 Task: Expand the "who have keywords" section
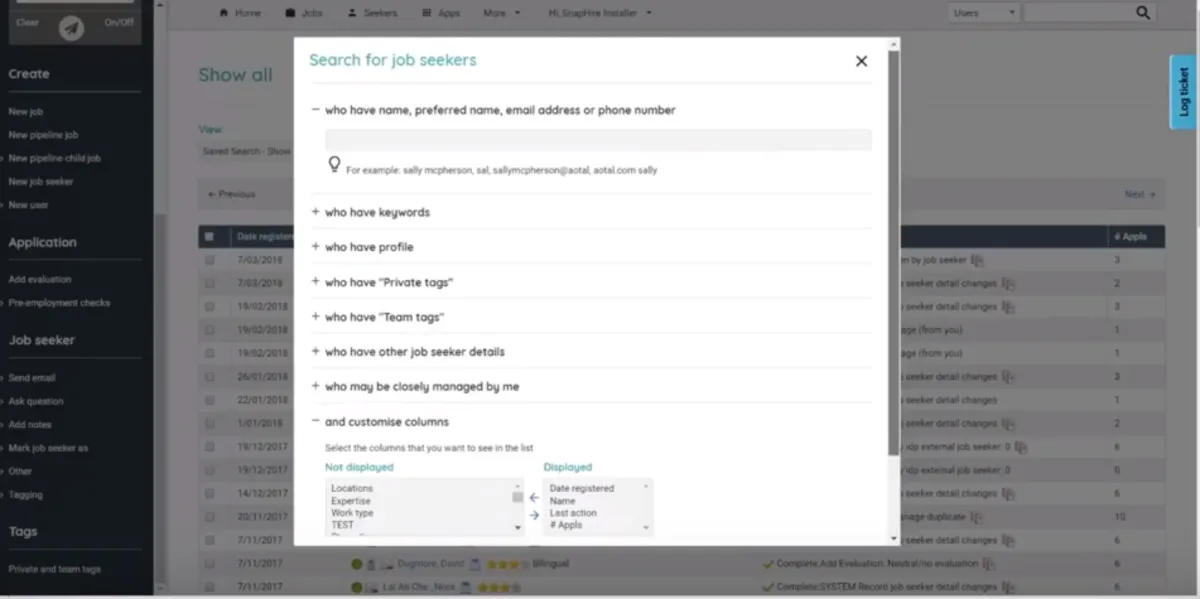click(x=316, y=212)
